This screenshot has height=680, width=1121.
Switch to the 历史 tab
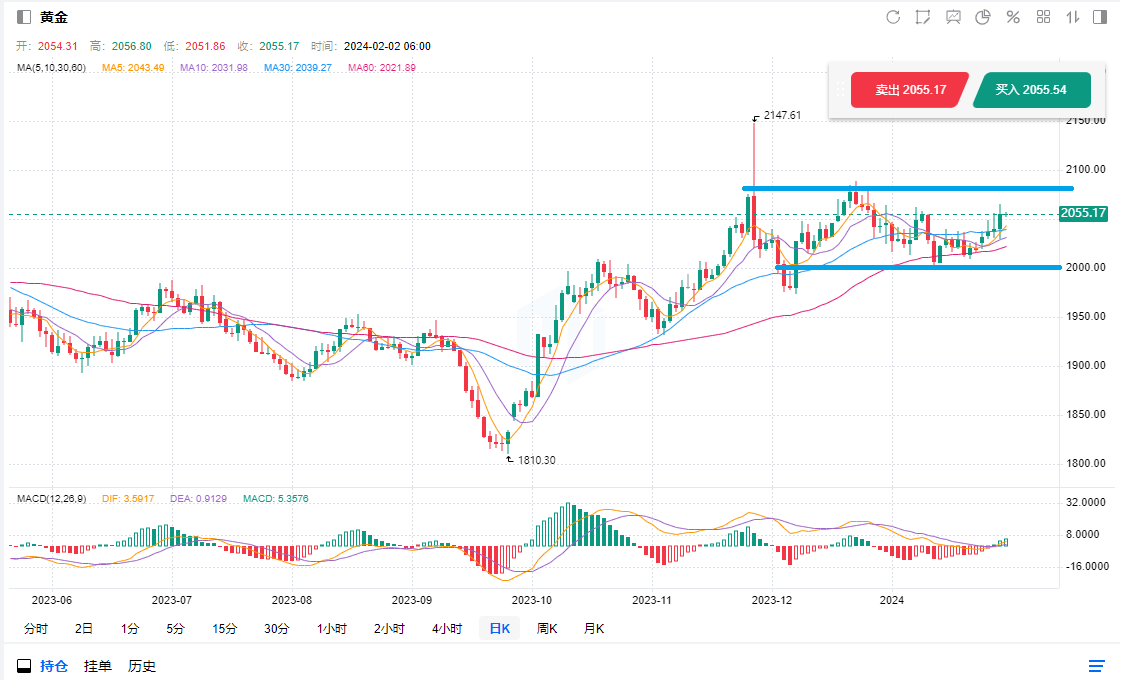point(142,666)
